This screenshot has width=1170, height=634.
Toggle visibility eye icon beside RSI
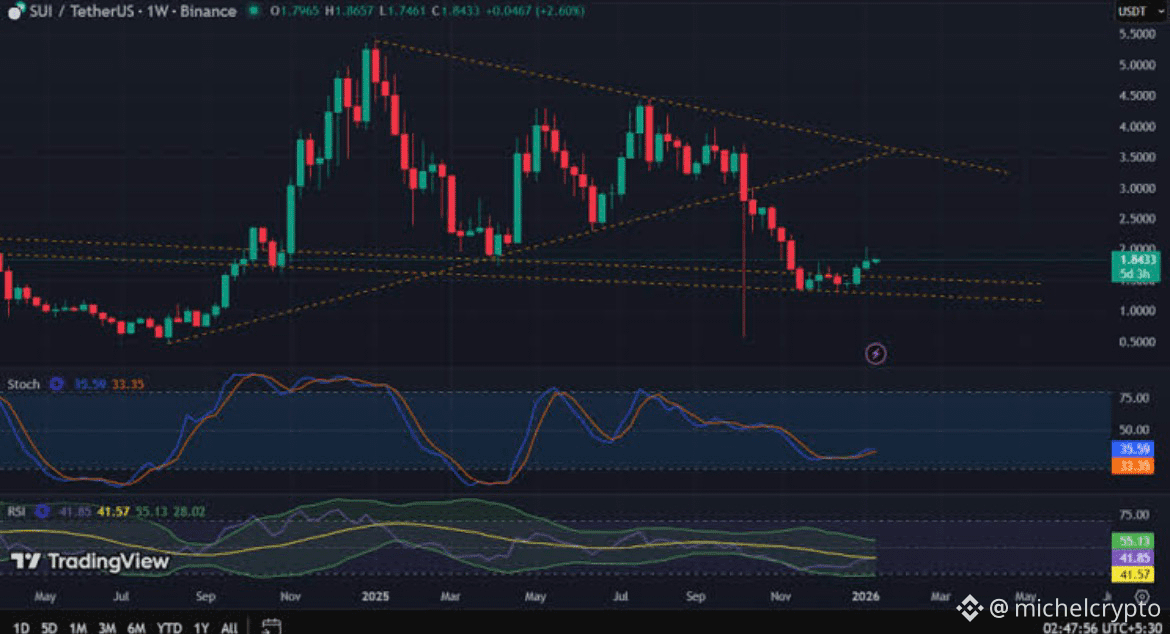[42, 511]
